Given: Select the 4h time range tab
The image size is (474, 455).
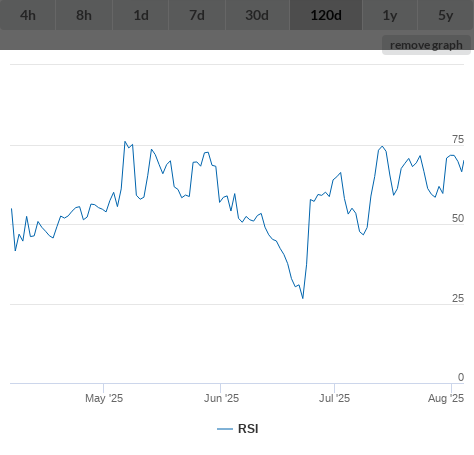Looking at the screenshot, I should click(28, 15).
